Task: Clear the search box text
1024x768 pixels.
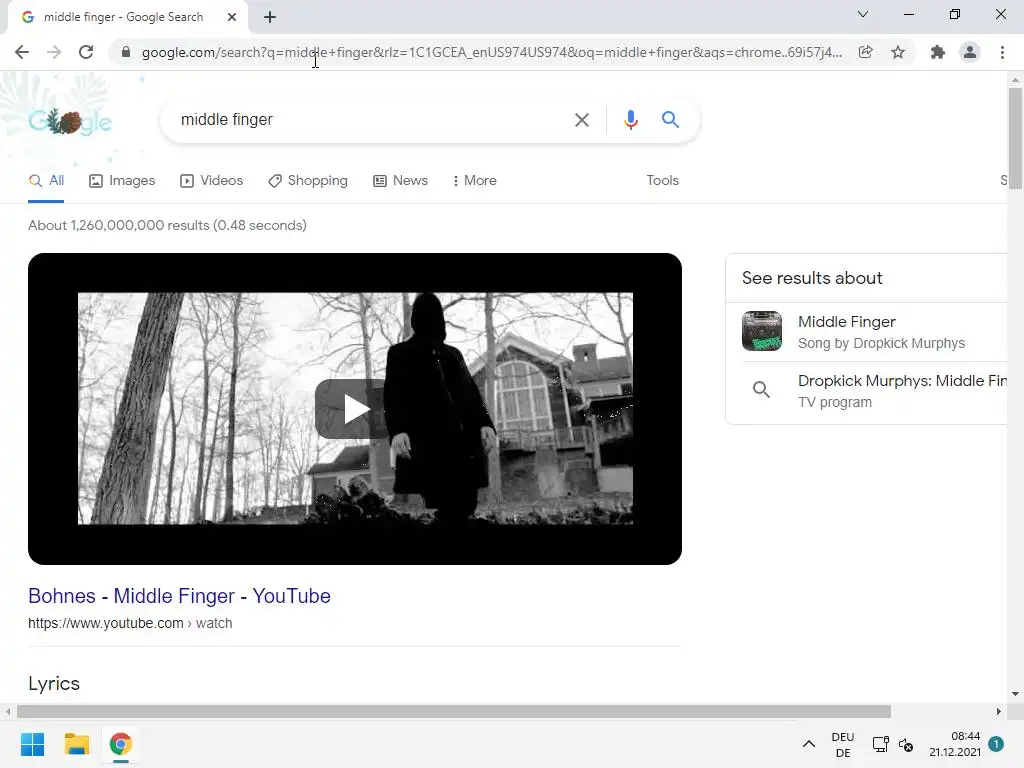Action: [x=581, y=120]
